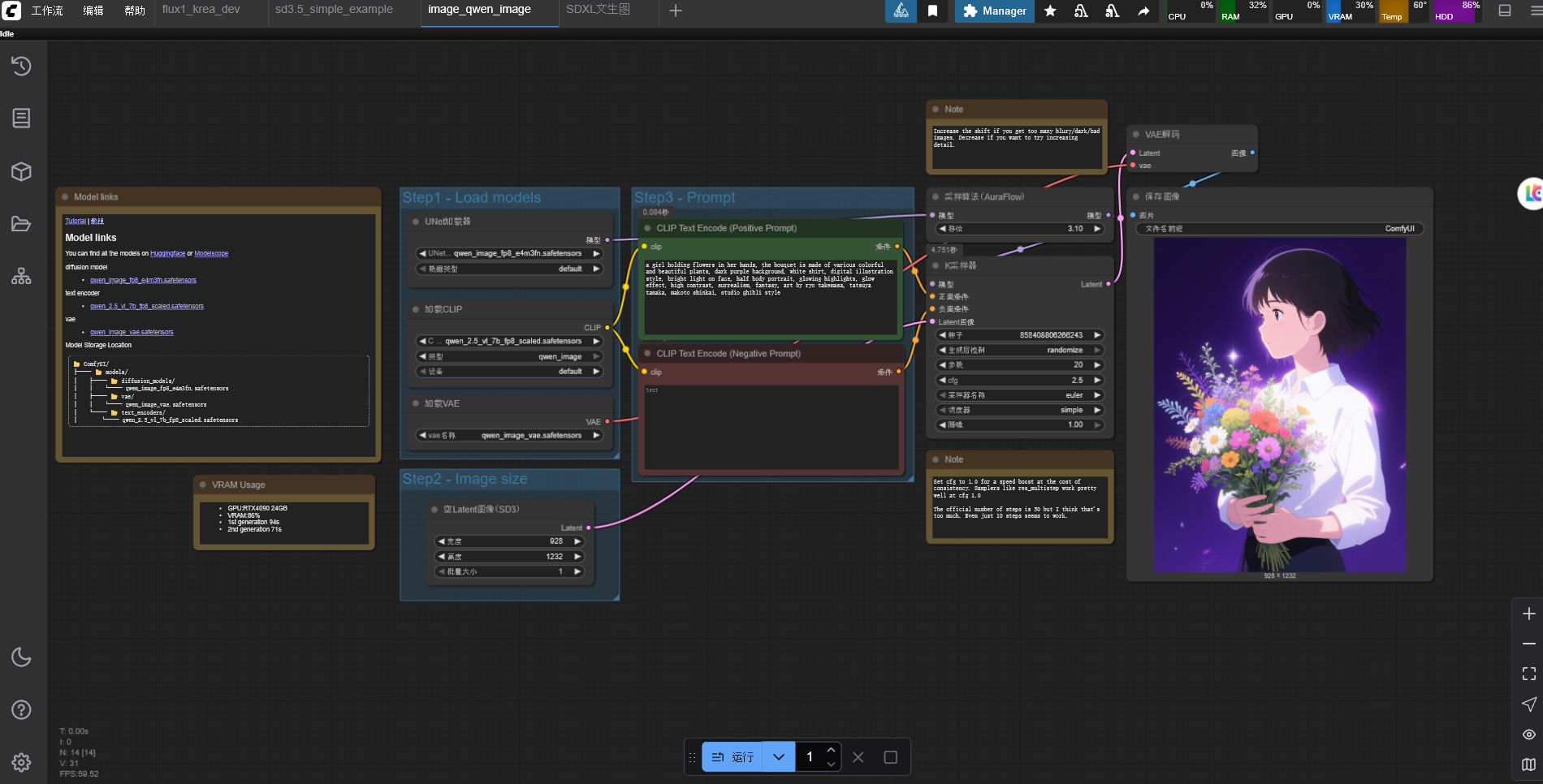1543x784 pixels.
Task: Switch to the flux1_krea_dev tab
Action: point(201,10)
